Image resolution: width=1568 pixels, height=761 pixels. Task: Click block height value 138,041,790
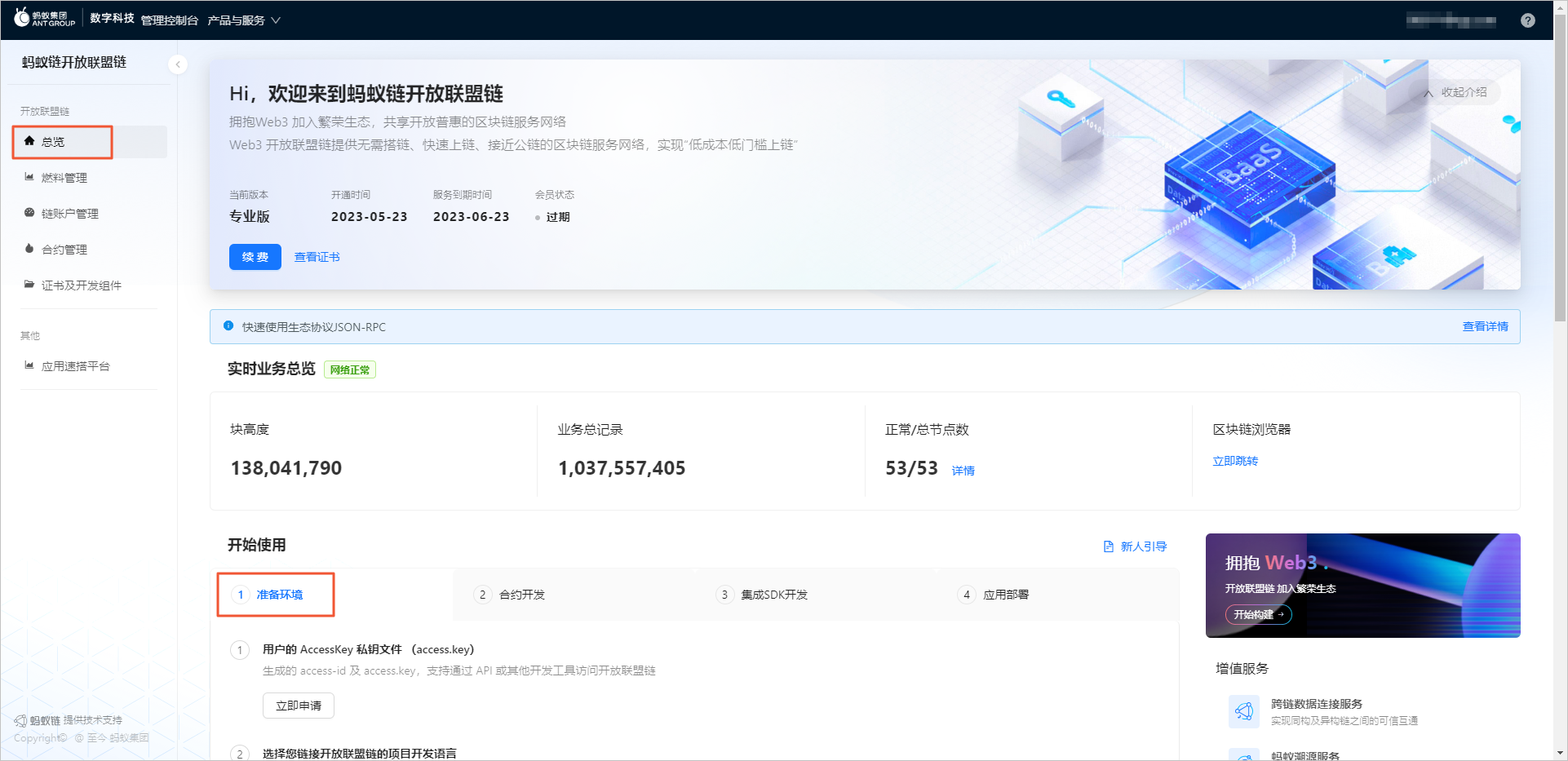pyautogui.click(x=286, y=468)
